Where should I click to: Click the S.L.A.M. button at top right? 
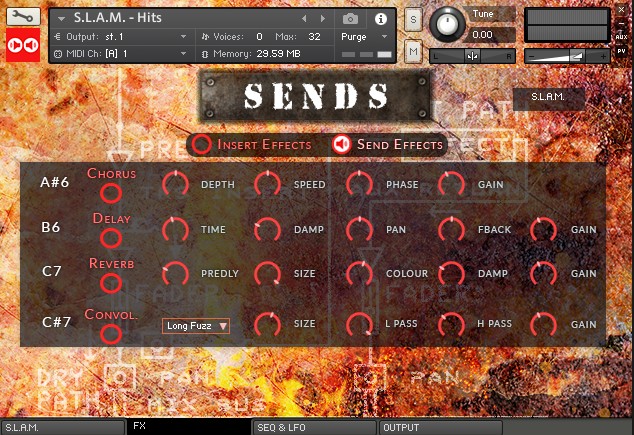tap(548, 97)
